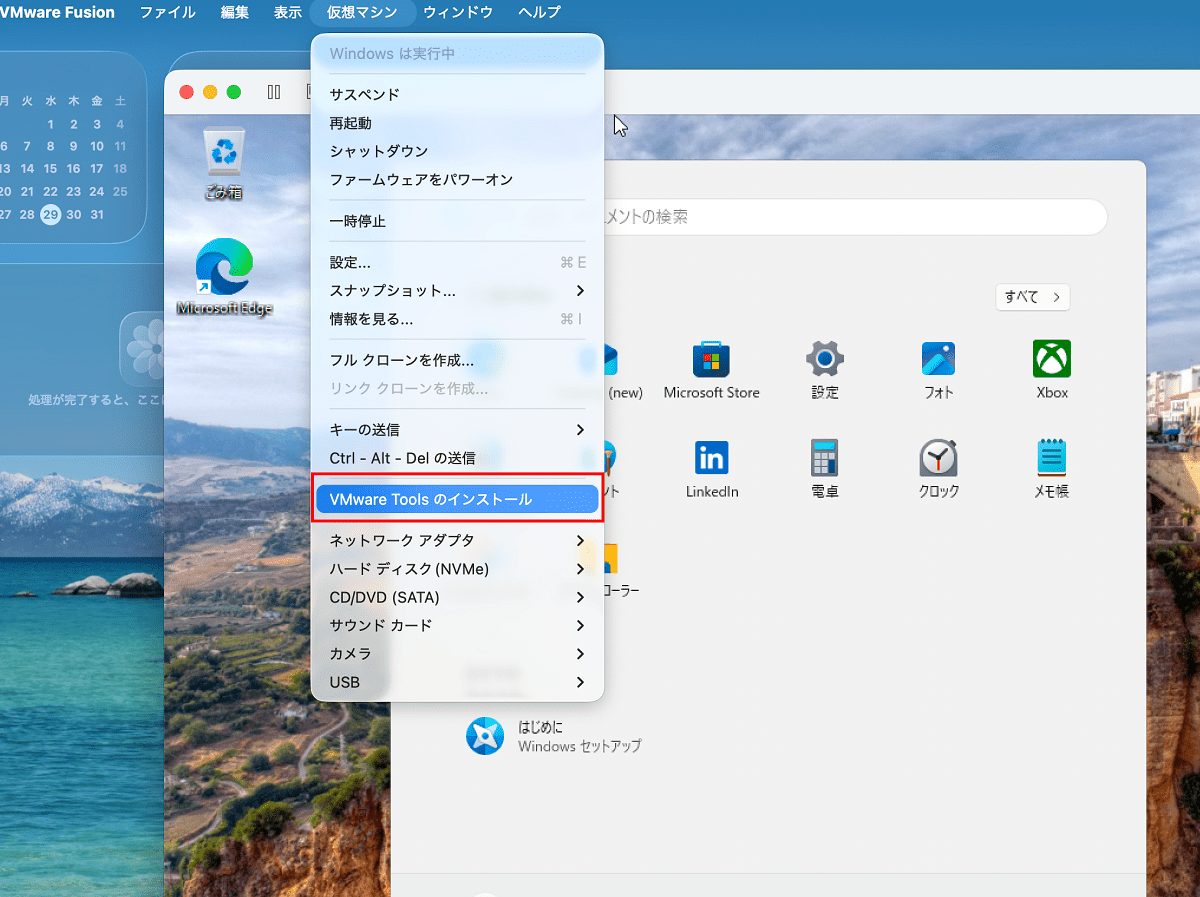Open the はじめに Windows setup item
The image size is (1200, 897).
pos(553,736)
